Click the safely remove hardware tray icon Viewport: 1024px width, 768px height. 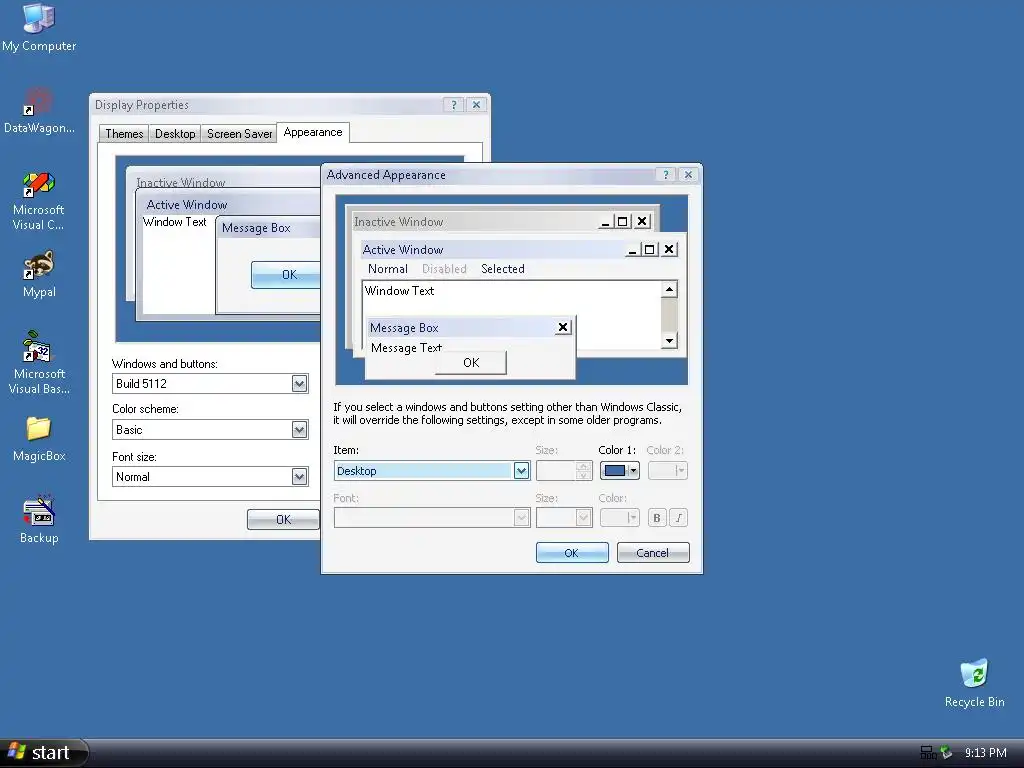946,753
